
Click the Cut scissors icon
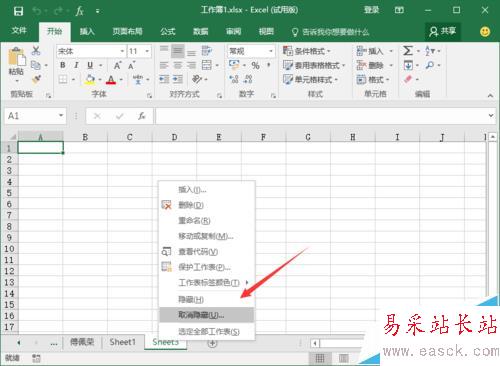tap(36, 51)
